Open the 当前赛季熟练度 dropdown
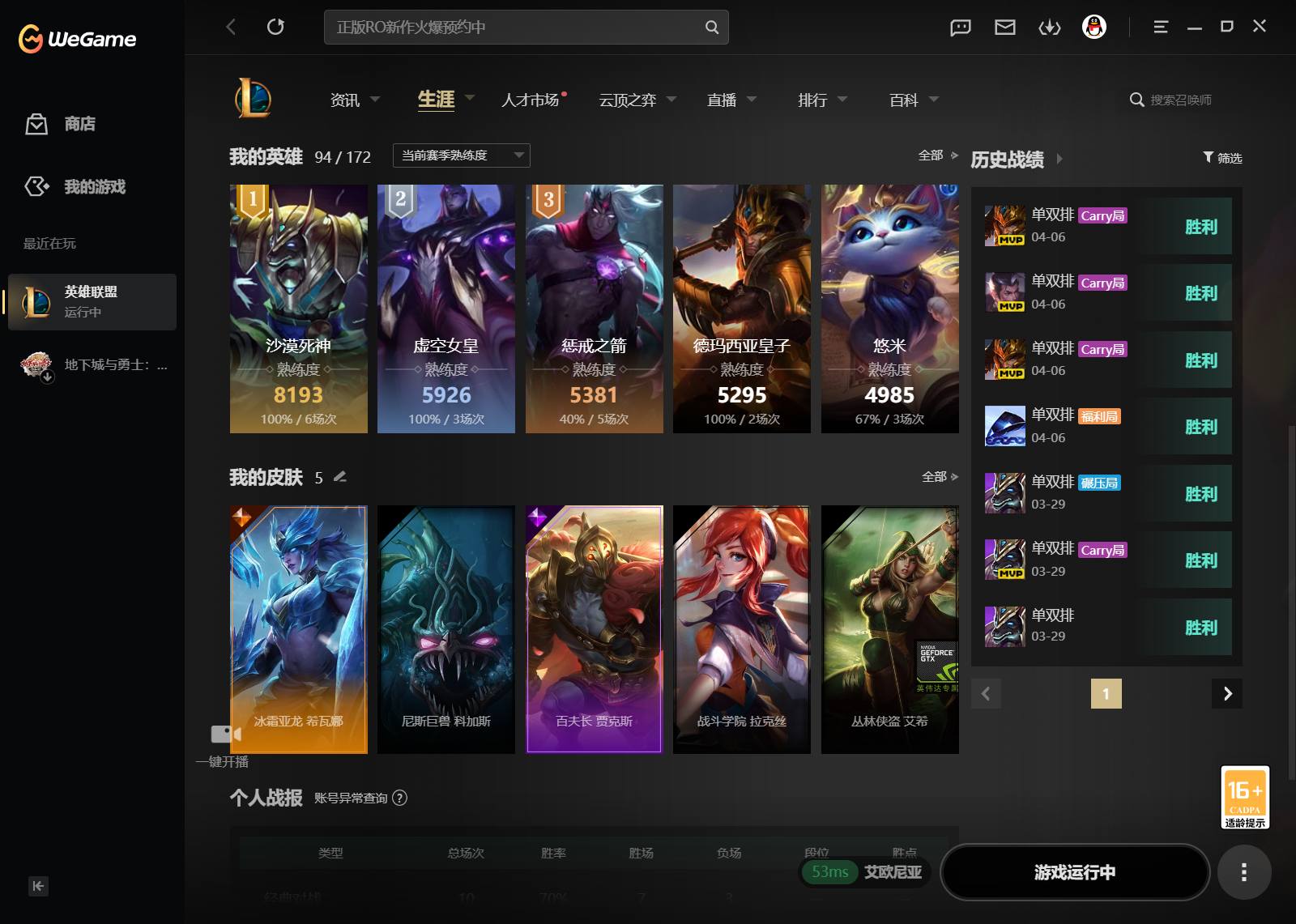Screen dimensions: 1296x924 point(462,155)
